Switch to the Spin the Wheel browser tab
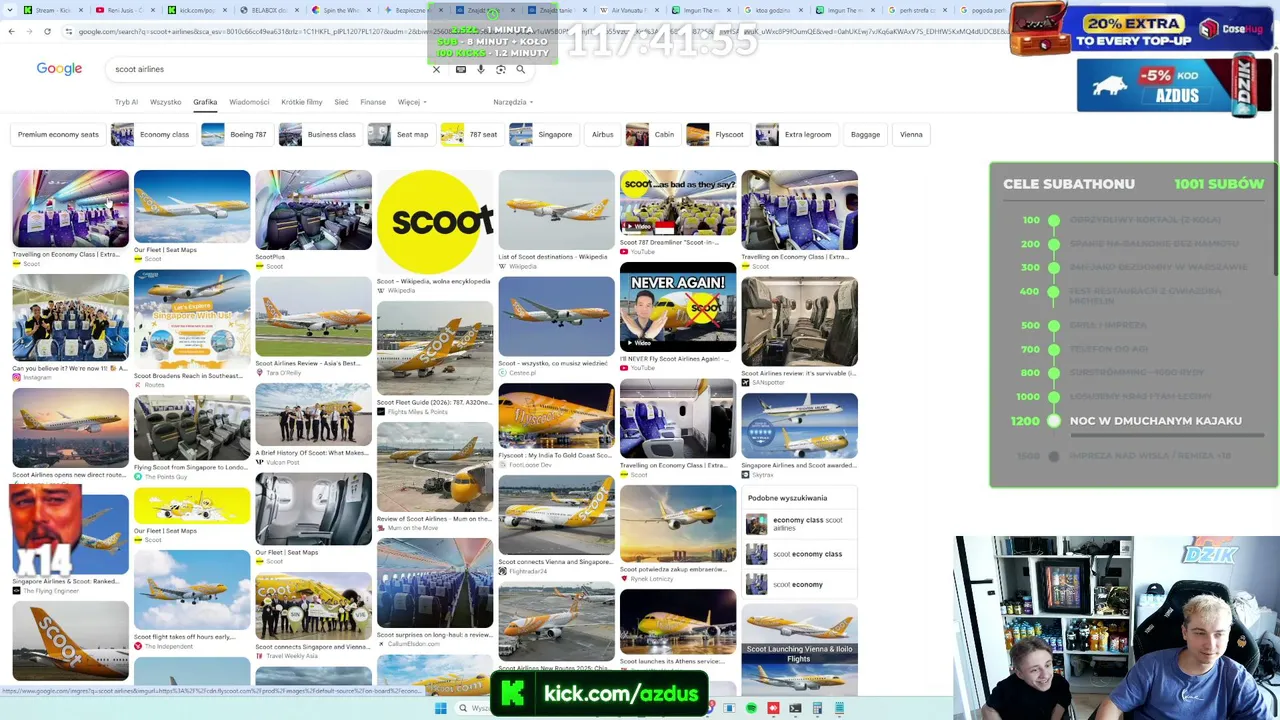This screenshot has height=720, width=1280. point(340,10)
